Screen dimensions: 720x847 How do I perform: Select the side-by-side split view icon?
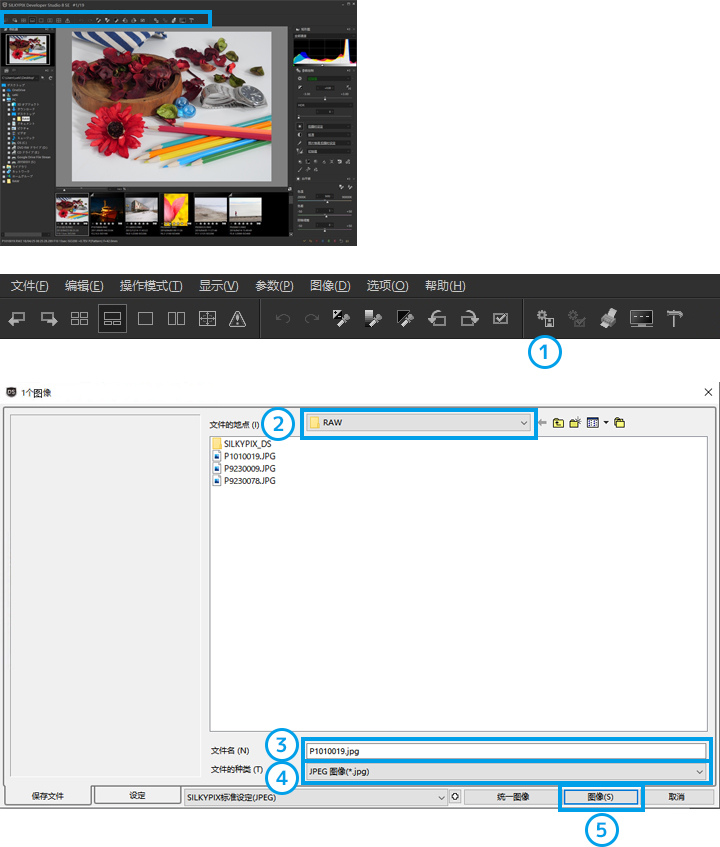176,319
